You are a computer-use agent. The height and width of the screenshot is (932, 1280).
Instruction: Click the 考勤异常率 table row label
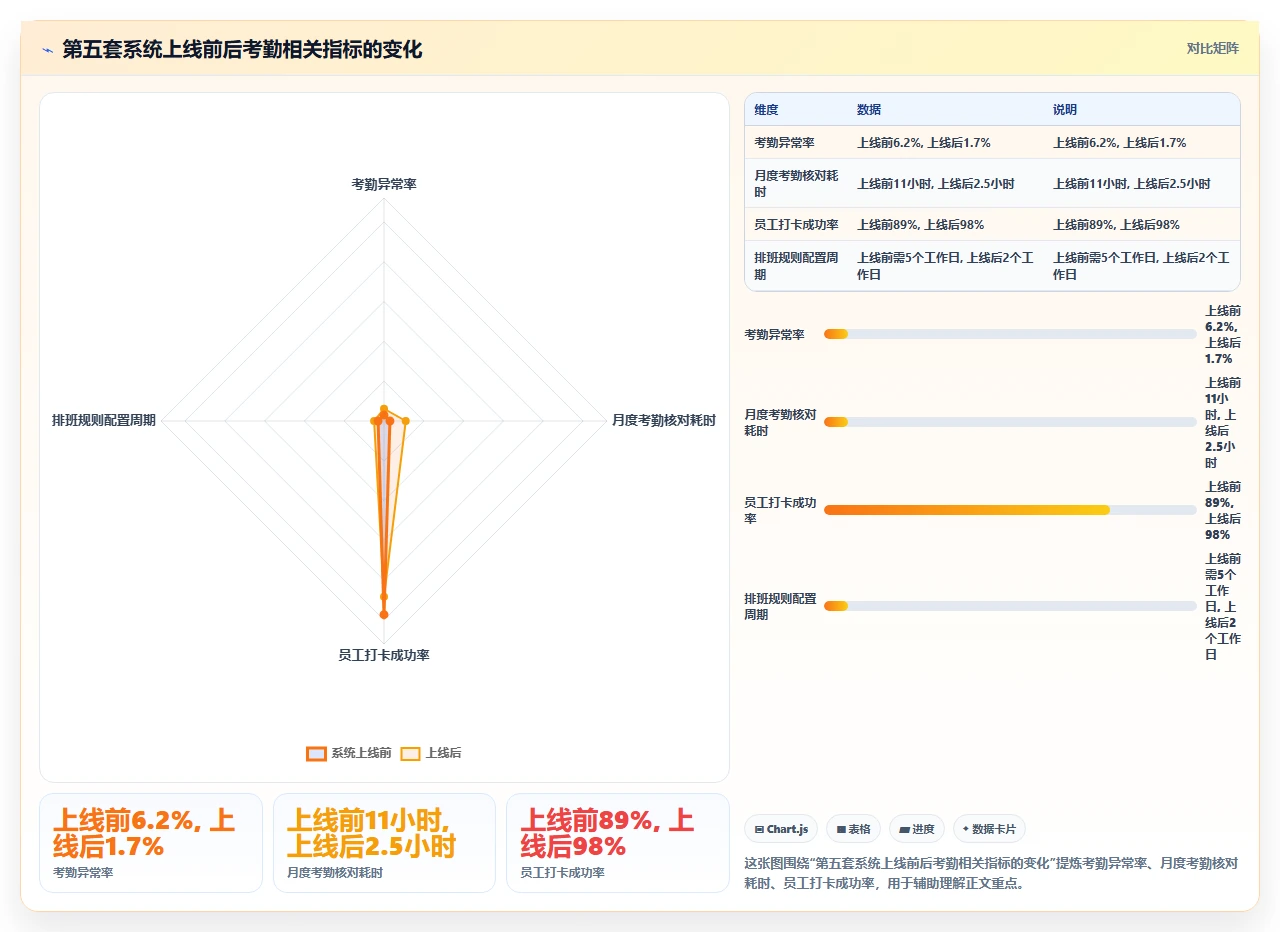(784, 143)
